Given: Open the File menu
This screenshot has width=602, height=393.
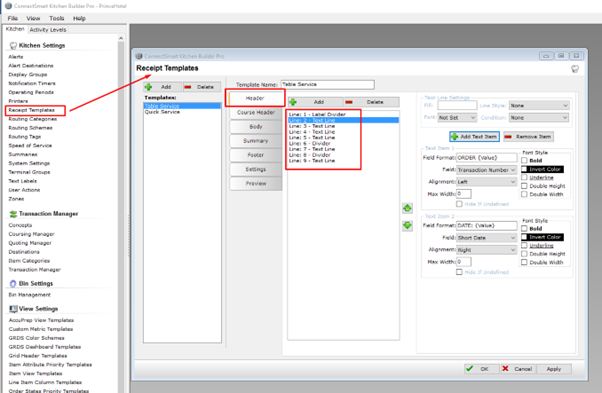Looking at the screenshot, I should pyautogui.click(x=13, y=18).
